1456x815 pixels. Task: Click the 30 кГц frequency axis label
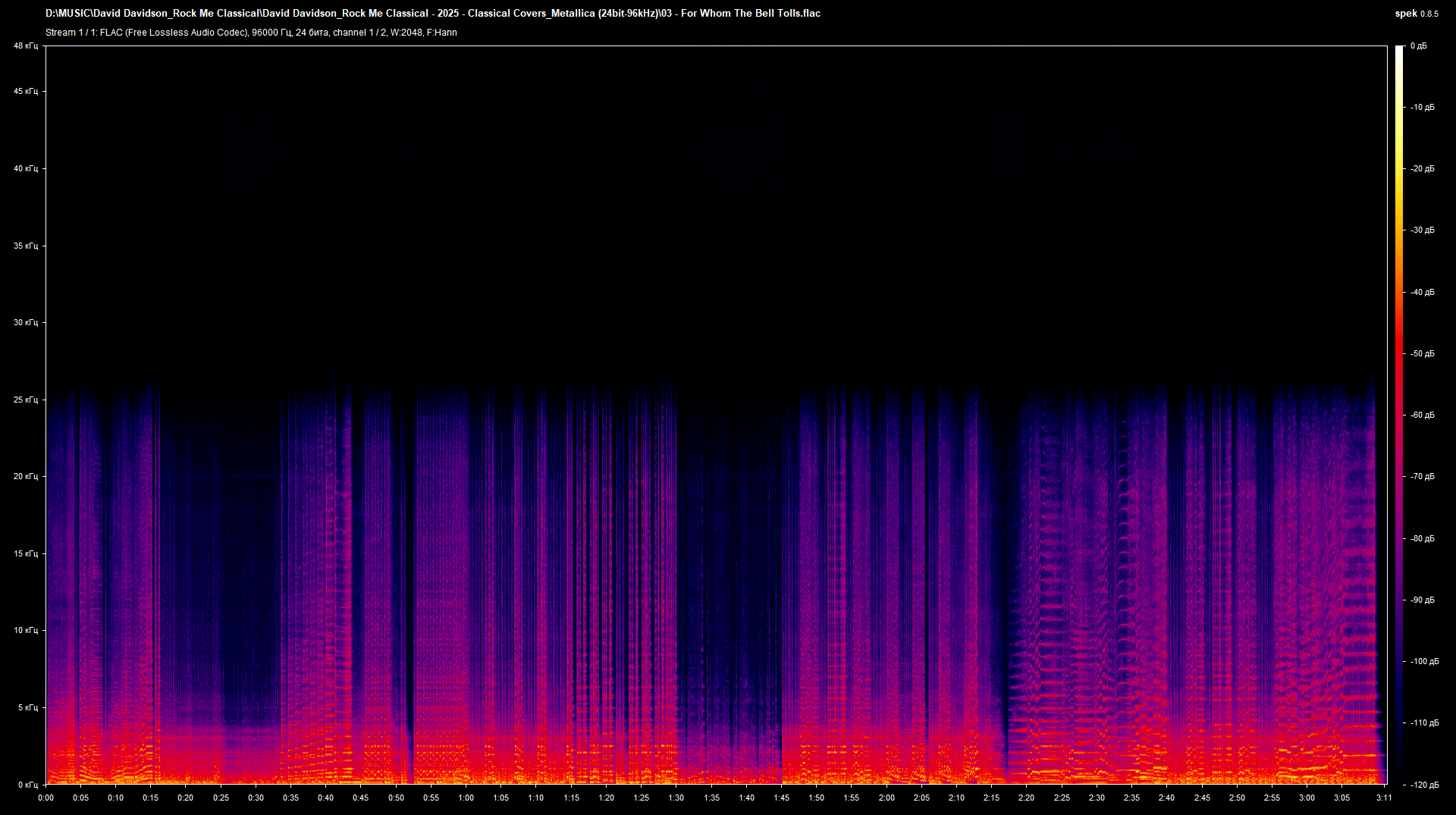[26, 322]
